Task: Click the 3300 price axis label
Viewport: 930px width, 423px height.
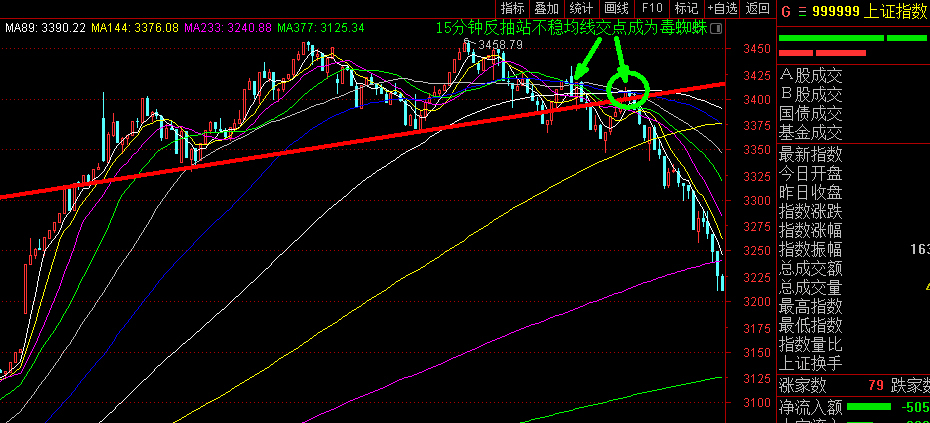Action: click(x=757, y=201)
